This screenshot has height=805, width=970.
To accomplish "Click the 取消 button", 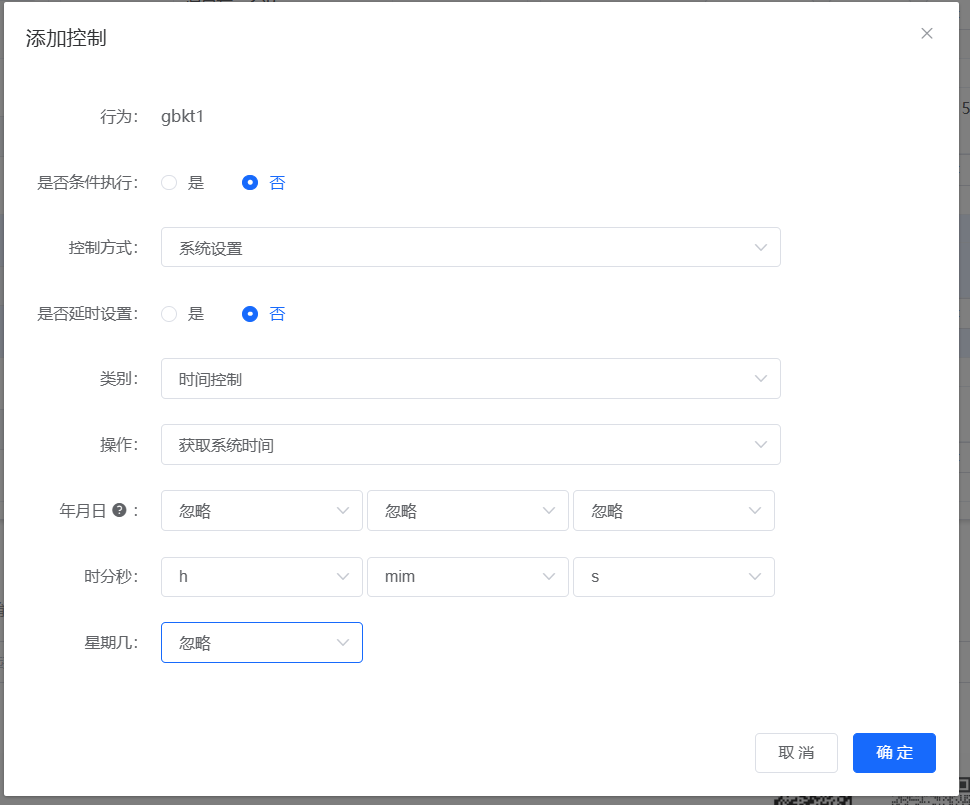I will click(796, 753).
